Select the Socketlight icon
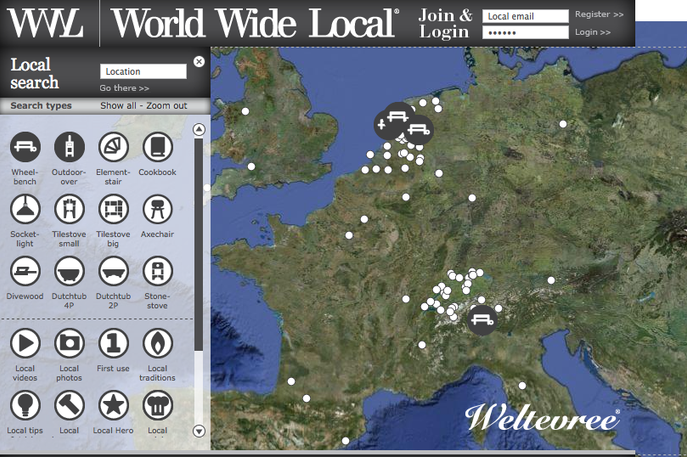 tap(25, 209)
